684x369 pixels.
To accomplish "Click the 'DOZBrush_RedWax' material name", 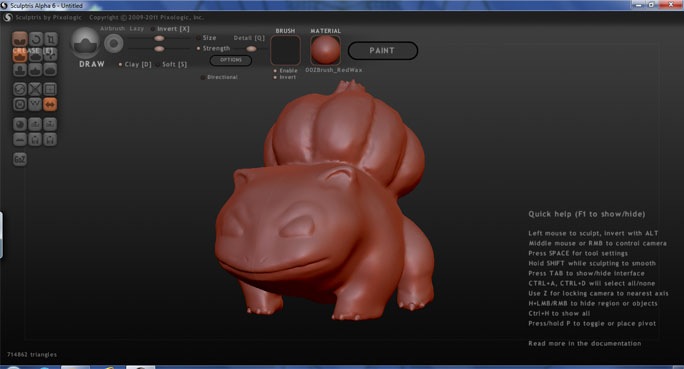I will pyautogui.click(x=334, y=70).
